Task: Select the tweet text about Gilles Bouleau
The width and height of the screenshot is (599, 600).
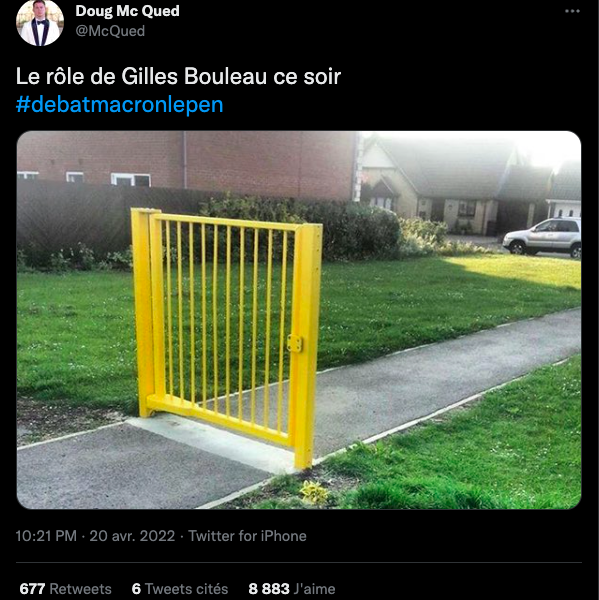Action: pyautogui.click(x=178, y=76)
